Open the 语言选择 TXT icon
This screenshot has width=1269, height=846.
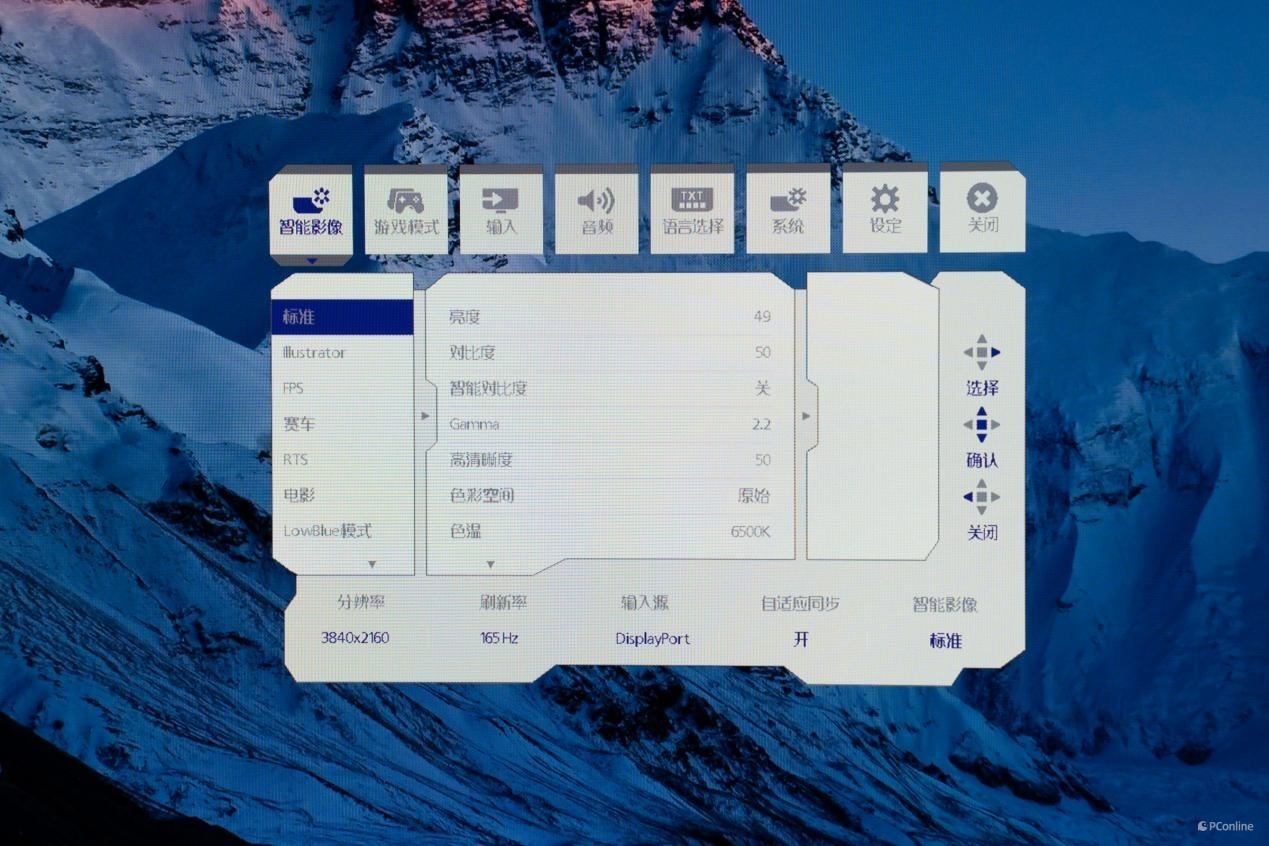[692, 199]
